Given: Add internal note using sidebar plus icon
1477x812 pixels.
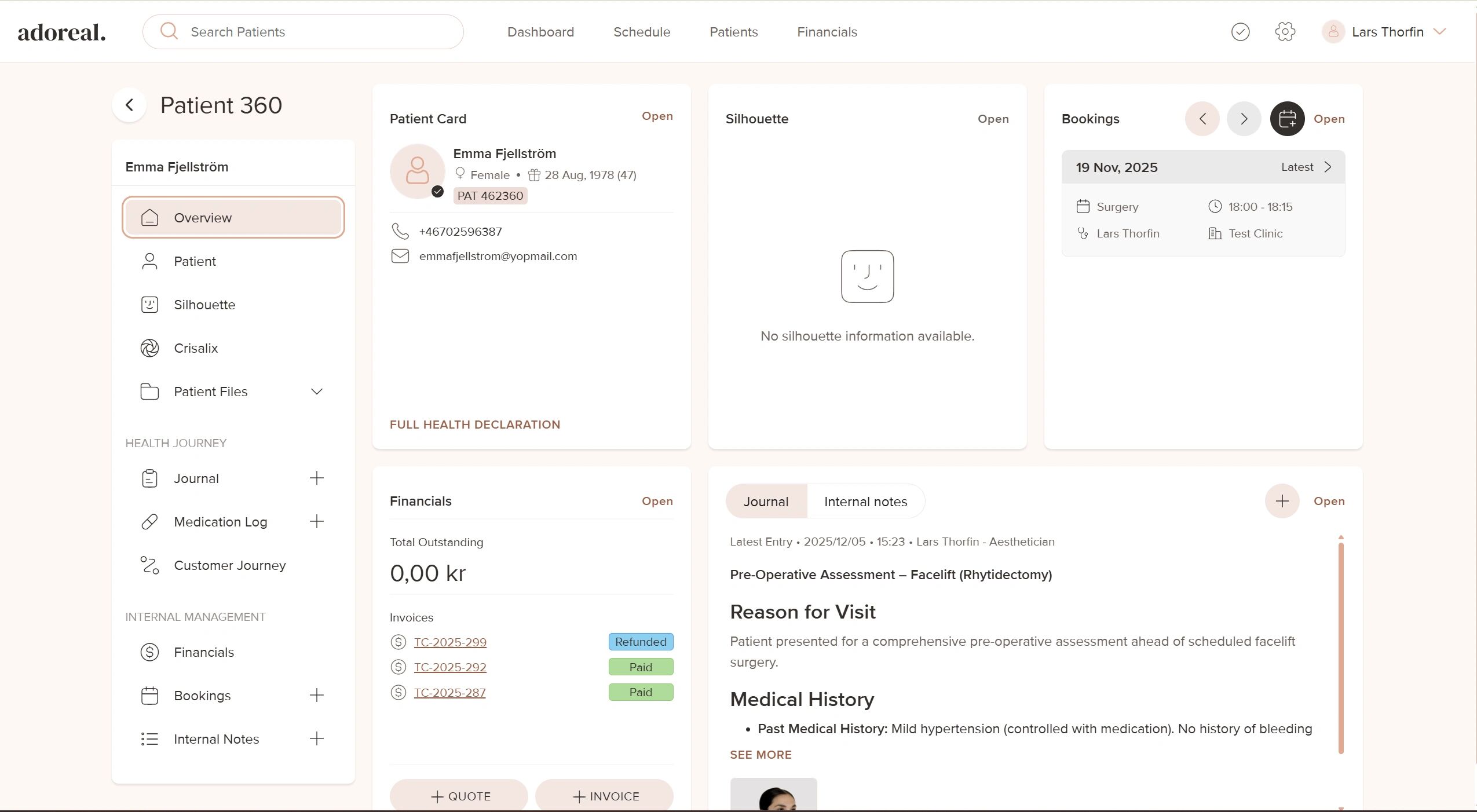Looking at the screenshot, I should click(x=316, y=739).
